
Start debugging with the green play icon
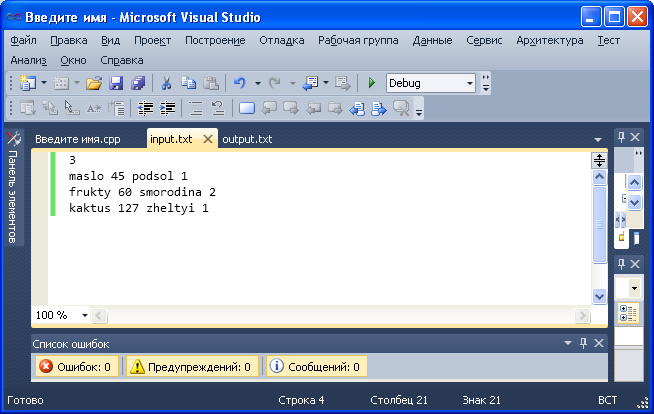372,83
